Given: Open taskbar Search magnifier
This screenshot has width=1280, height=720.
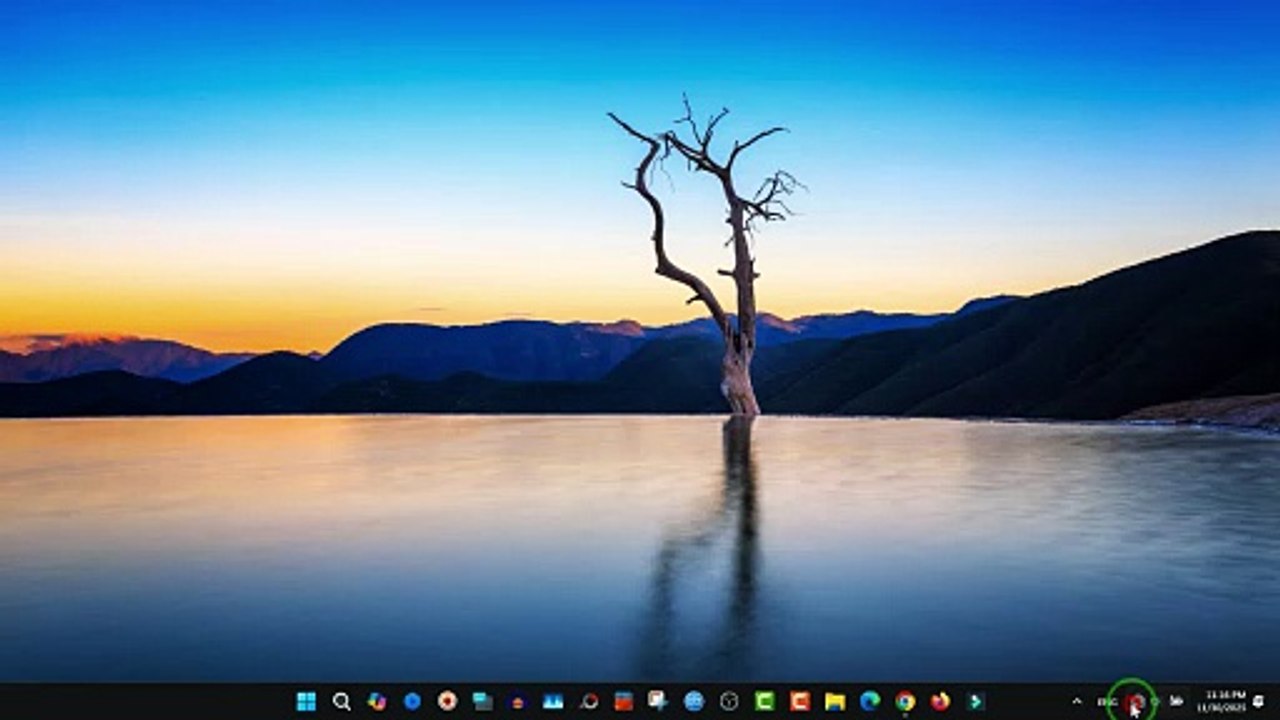Looking at the screenshot, I should click(x=341, y=701).
